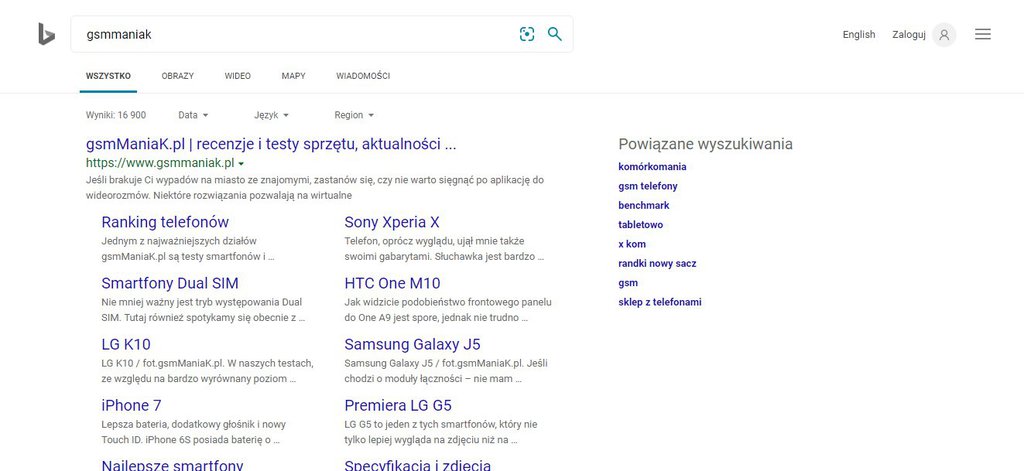The height and width of the screenshot is (471, 1024).
Task: Expand the arrow beside gsmmaniak.pl URL
Action: click(241, 163)
